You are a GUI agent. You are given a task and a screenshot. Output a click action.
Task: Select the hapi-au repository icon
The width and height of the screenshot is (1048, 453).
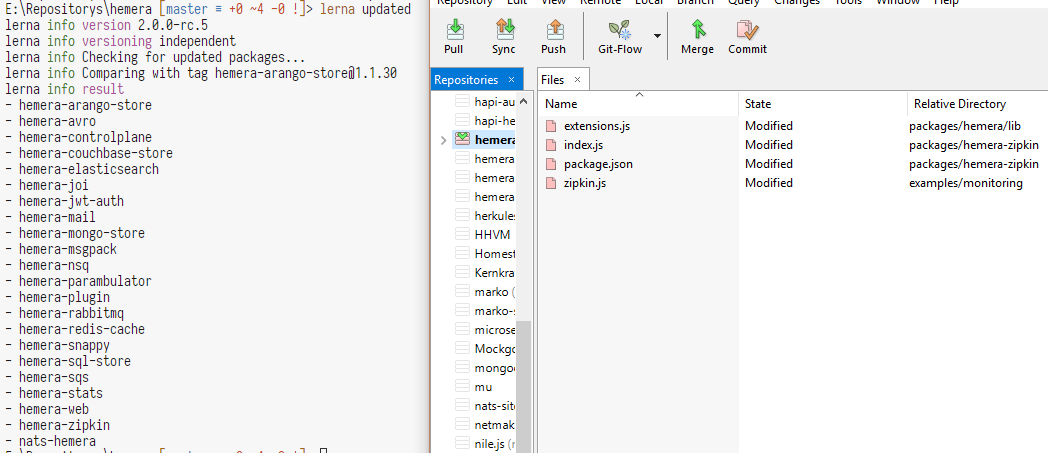[463, 102]
